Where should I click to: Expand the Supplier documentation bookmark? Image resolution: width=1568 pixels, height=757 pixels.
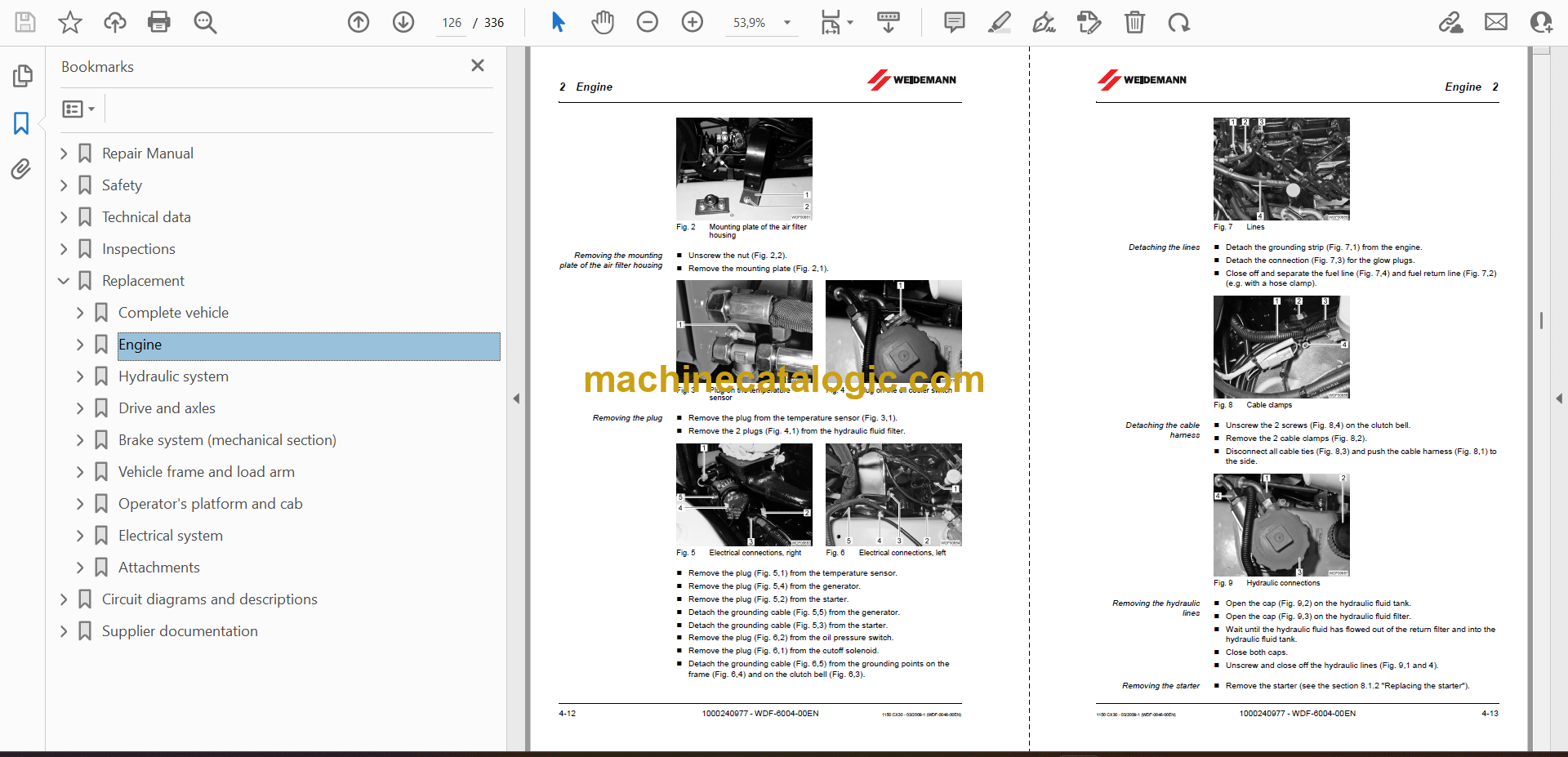point(64,631)
